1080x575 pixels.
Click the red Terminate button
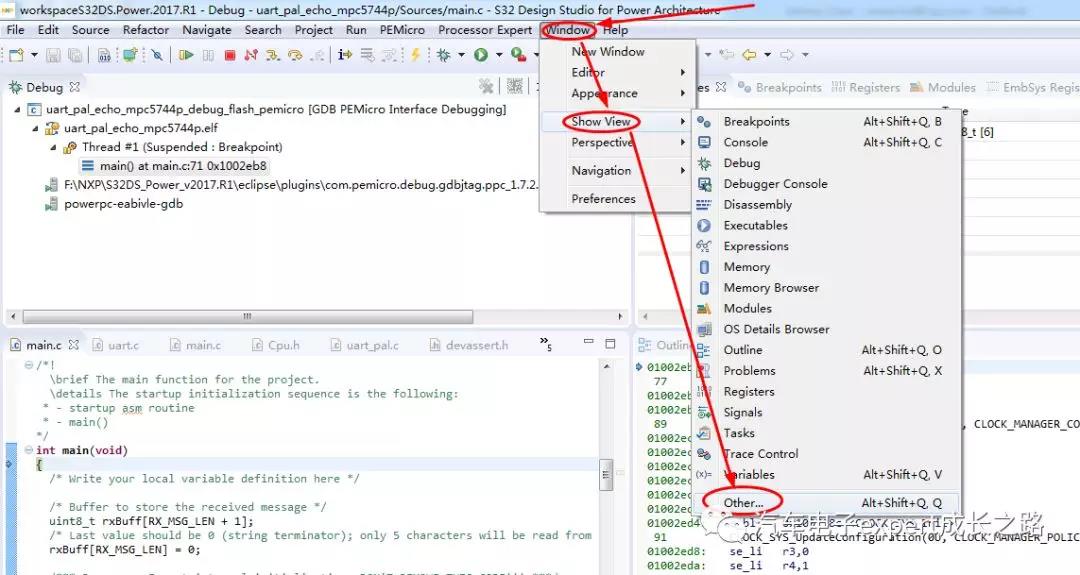pos(229,55)
